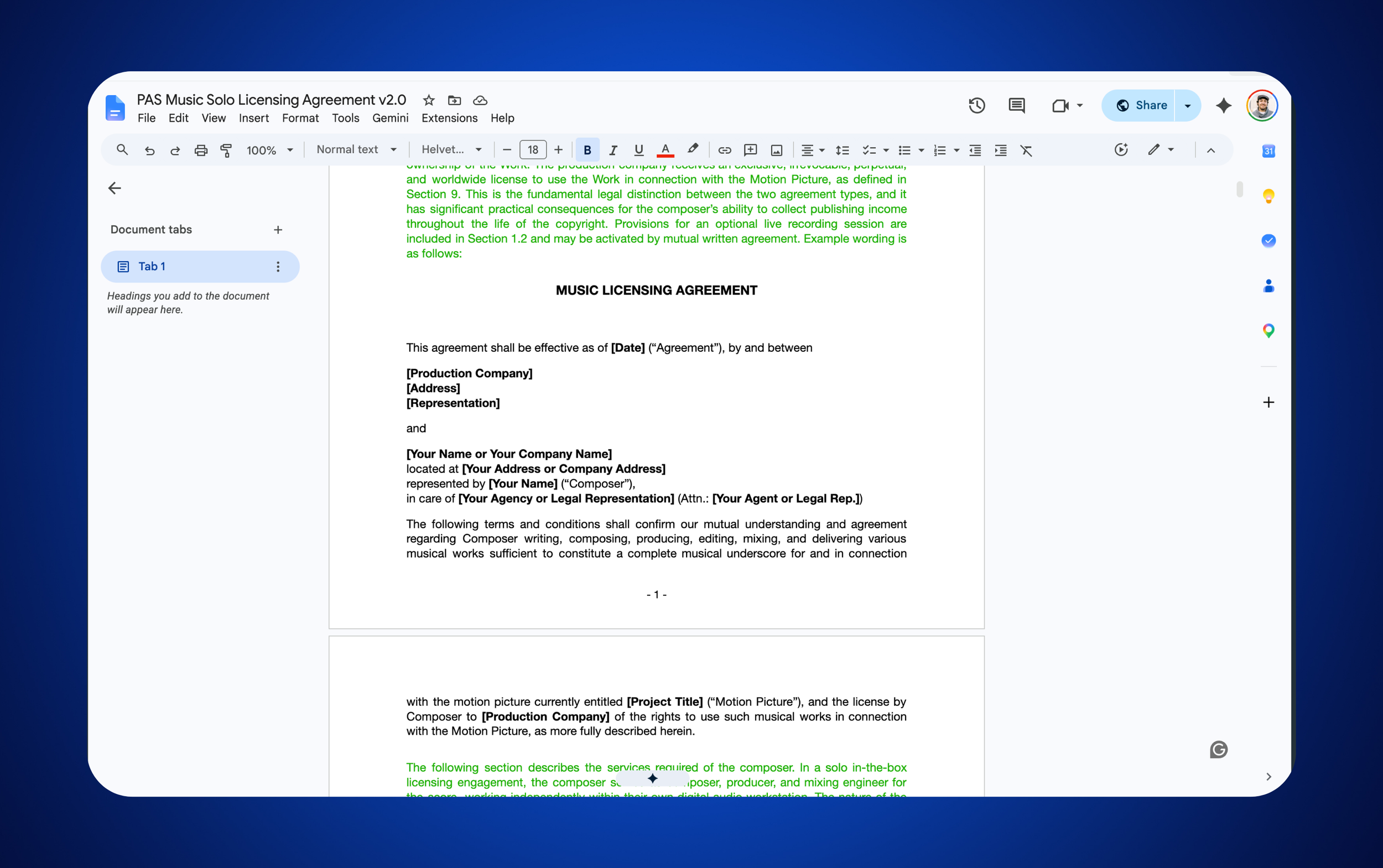The height and width of the screenshot is (868, 1383).
Task: Open the Share options arrow
Action: tap(1188, 106)
